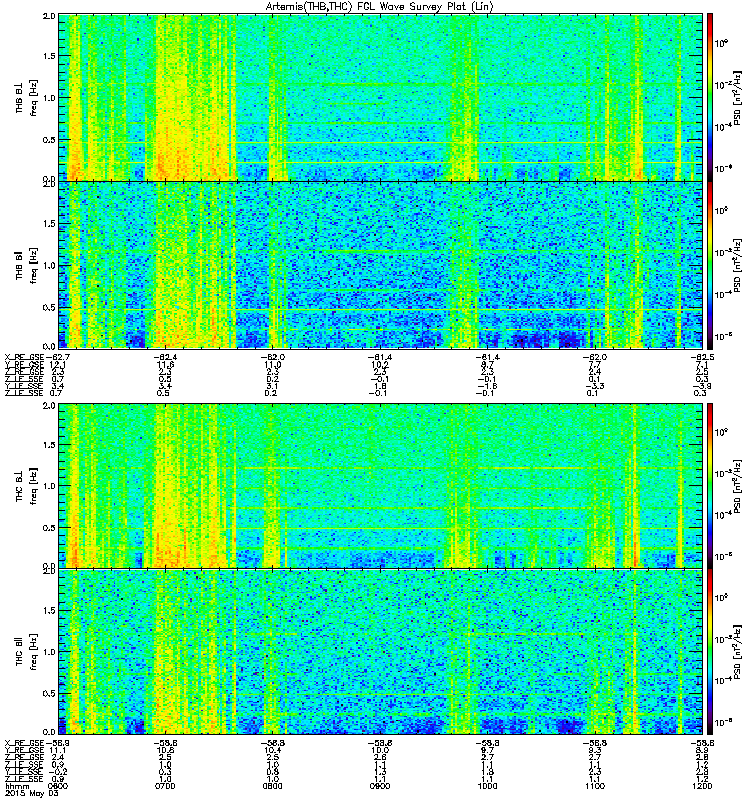Select the THB B-parallel freq axis title

34,265
